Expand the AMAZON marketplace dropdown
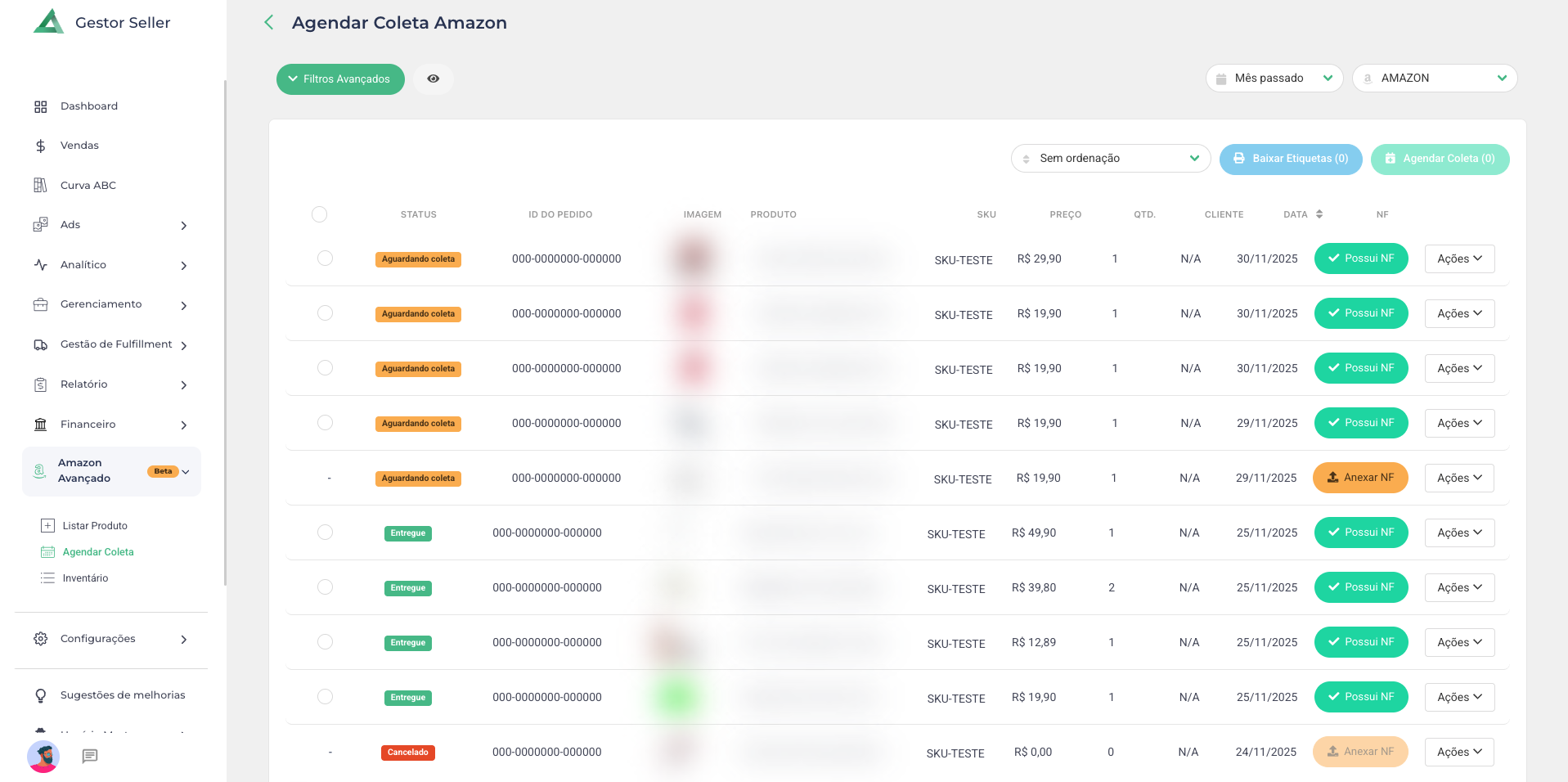This screenshot has height=782, width=1568. (1434, 79)
